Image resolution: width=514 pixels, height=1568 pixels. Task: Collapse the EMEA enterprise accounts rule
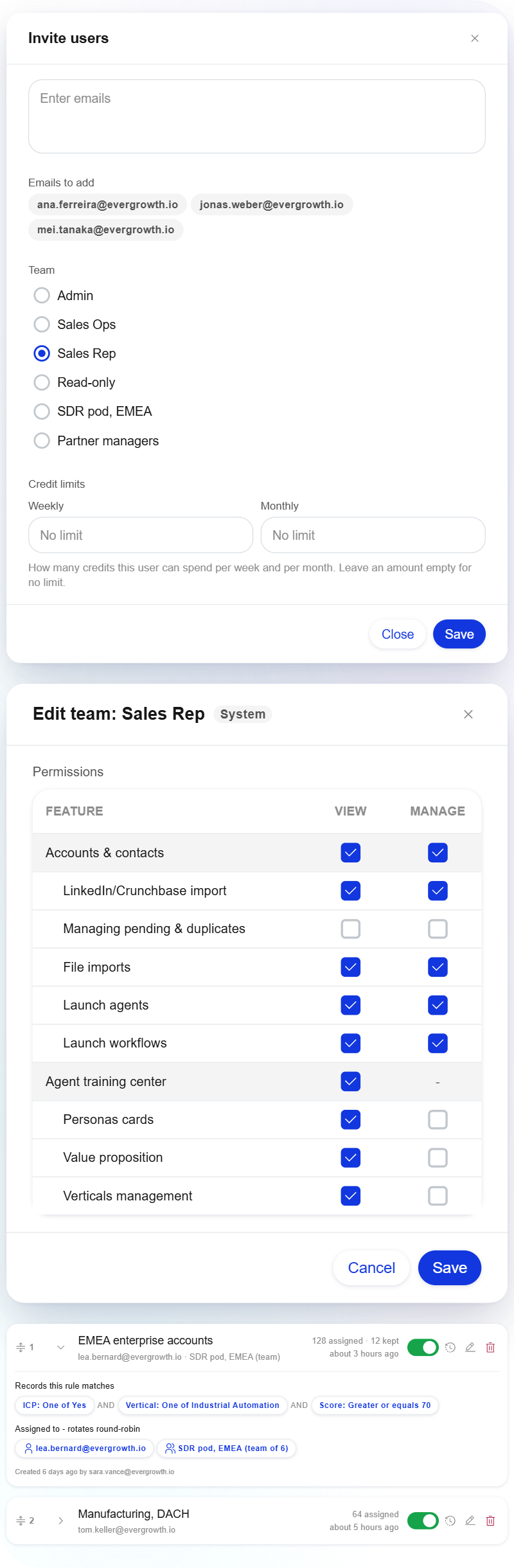coord(60,1347)
